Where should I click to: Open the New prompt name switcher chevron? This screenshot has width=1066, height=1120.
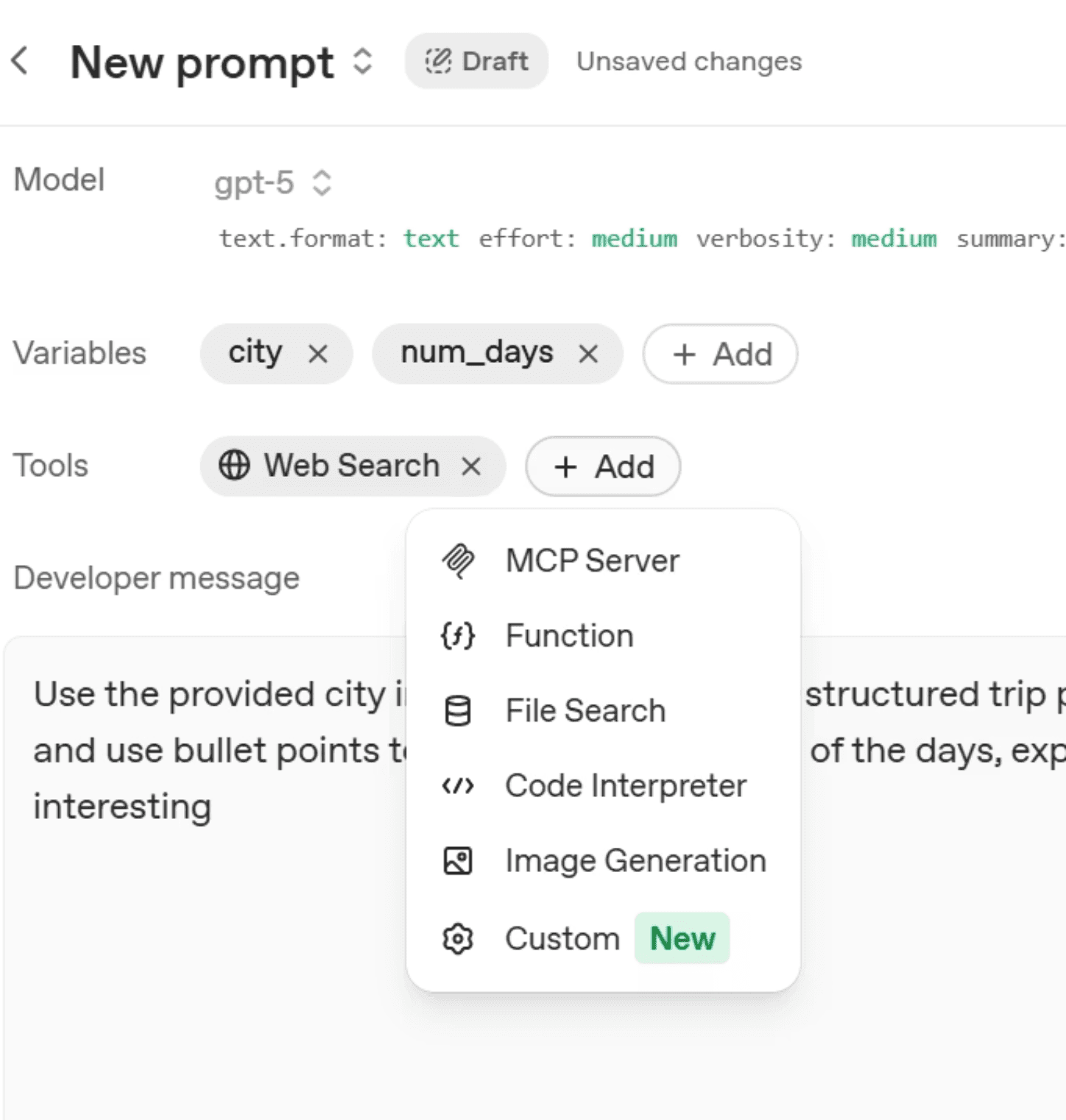coord(362,62)
